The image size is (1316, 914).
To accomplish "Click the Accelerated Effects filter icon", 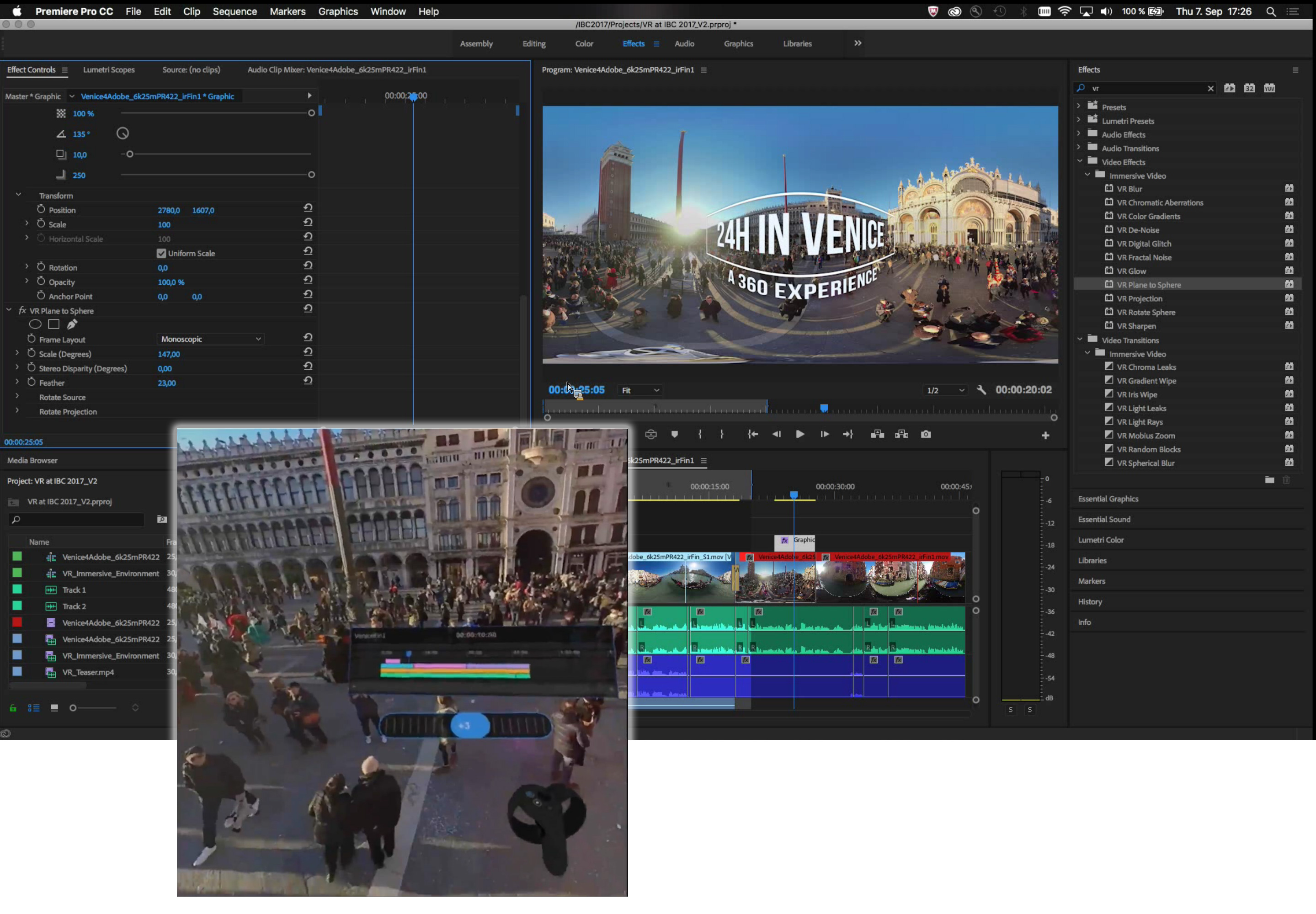I will [x=1230, y=88].
